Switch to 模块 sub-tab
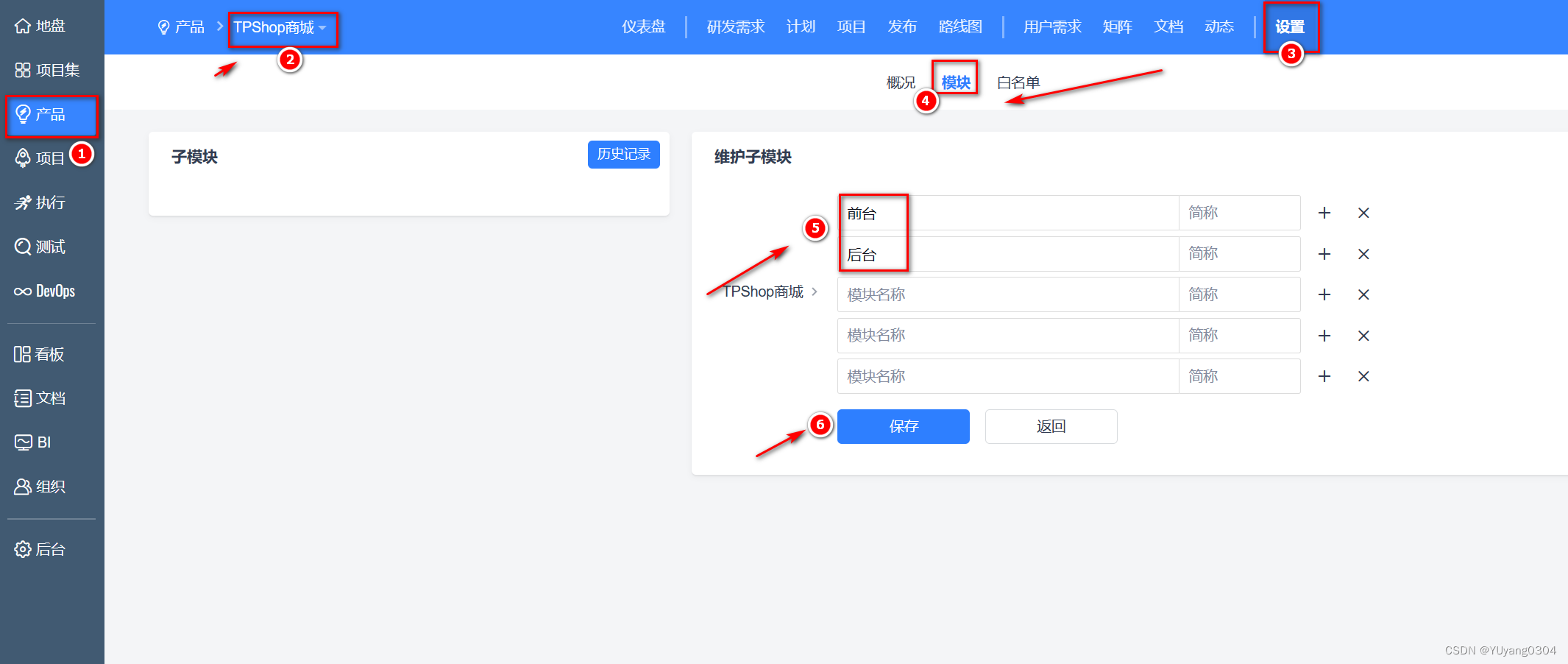The width and height of the screenshot is (1568, 664). tap(956, 82)
